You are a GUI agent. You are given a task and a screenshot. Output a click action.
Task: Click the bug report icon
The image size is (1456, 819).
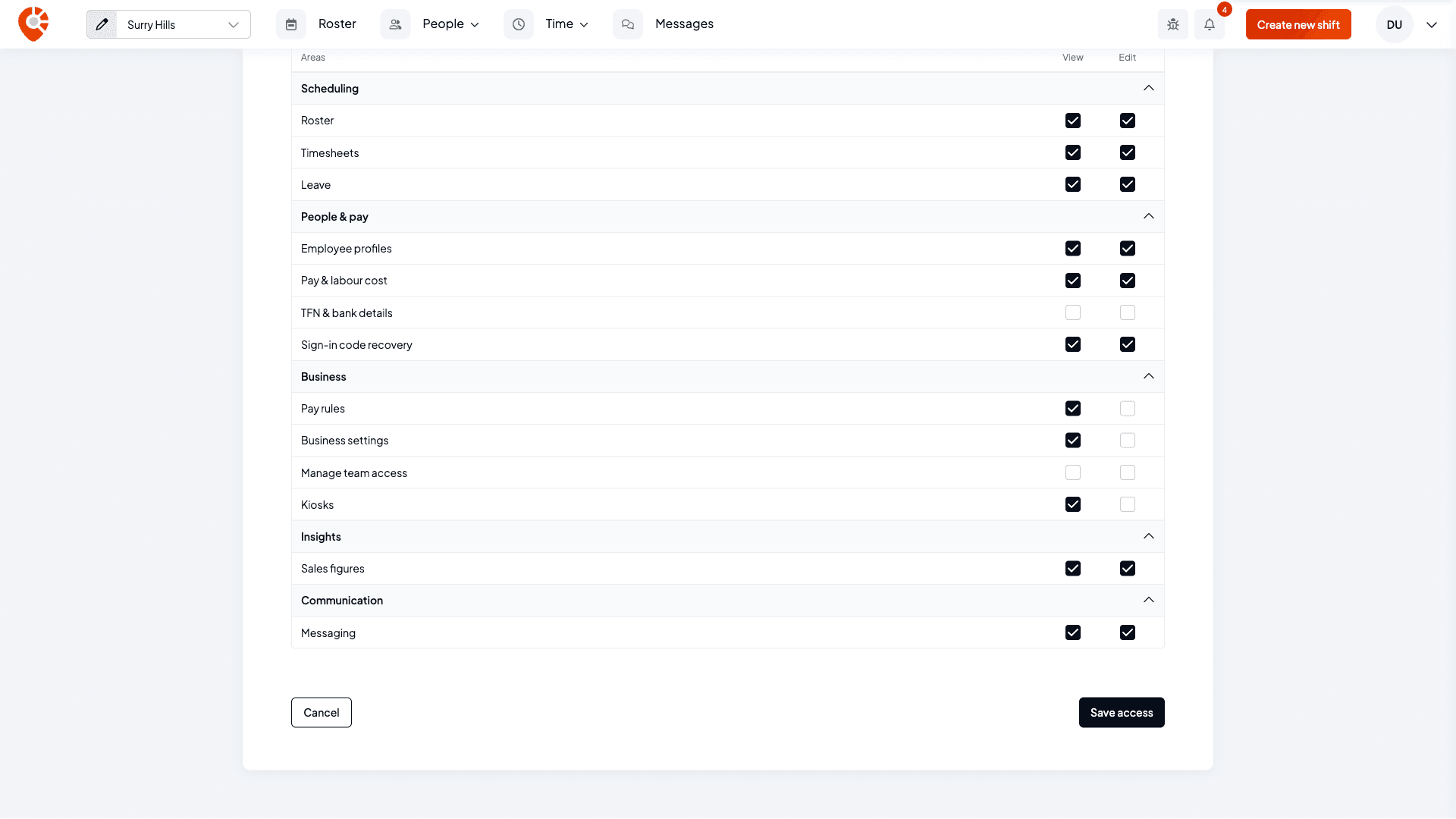pos(1173,24)
